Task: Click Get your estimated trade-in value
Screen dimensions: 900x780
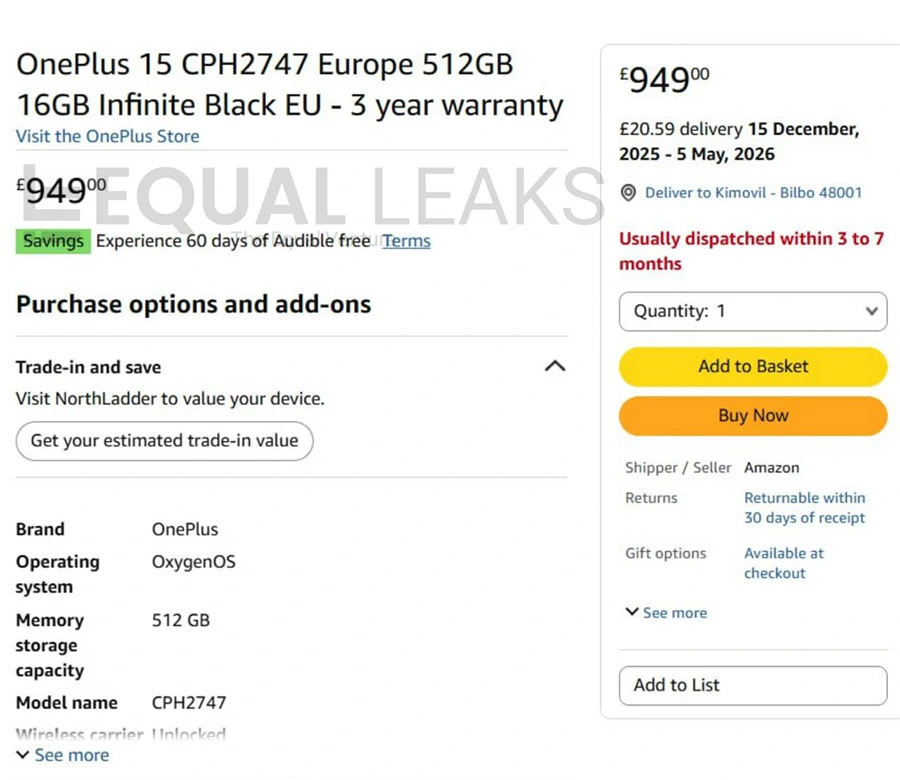Action: point(163,441)
